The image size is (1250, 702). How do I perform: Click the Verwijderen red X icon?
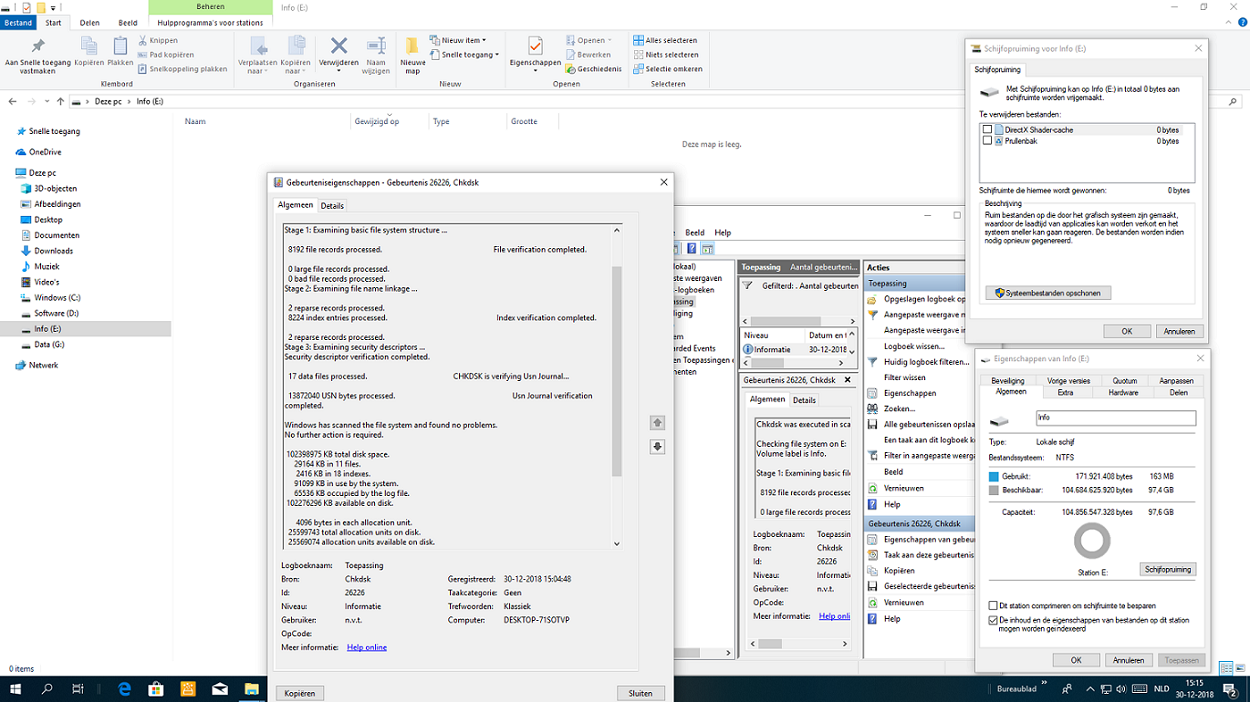[x=339, y=46]
